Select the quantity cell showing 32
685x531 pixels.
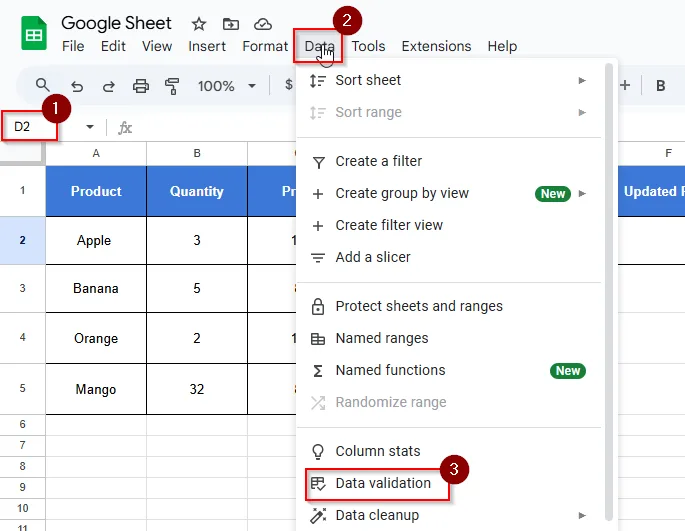tap(197, 389)
